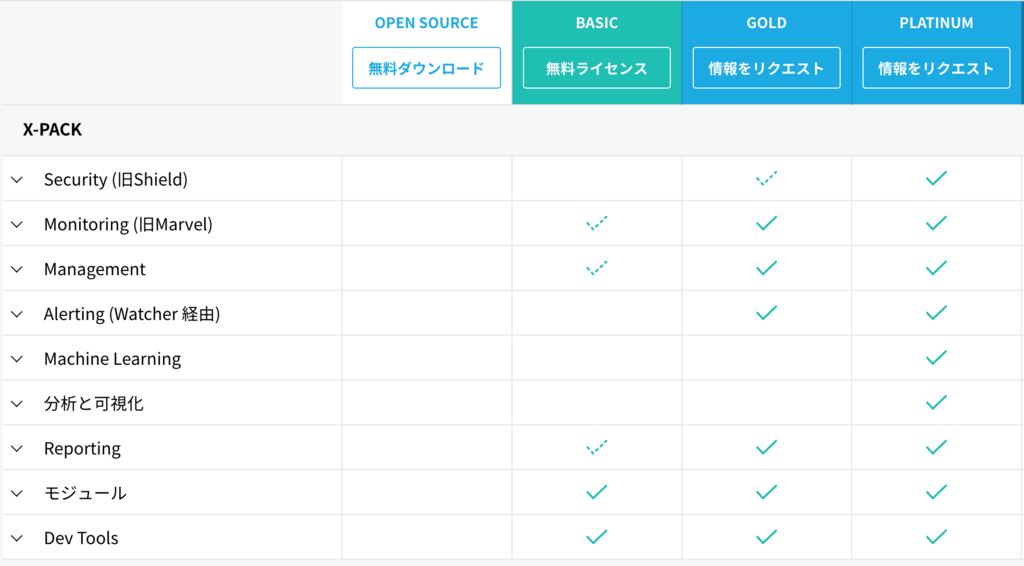Click the Platinum checkmark for Alerting
1024x566 pixels.
click(936, 313)
